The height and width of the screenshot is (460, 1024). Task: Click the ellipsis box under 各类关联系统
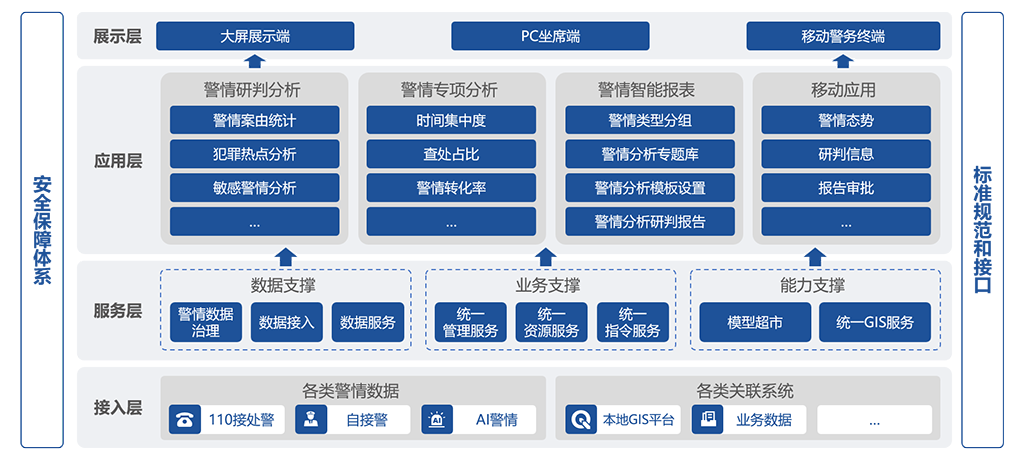coord(874,419)
